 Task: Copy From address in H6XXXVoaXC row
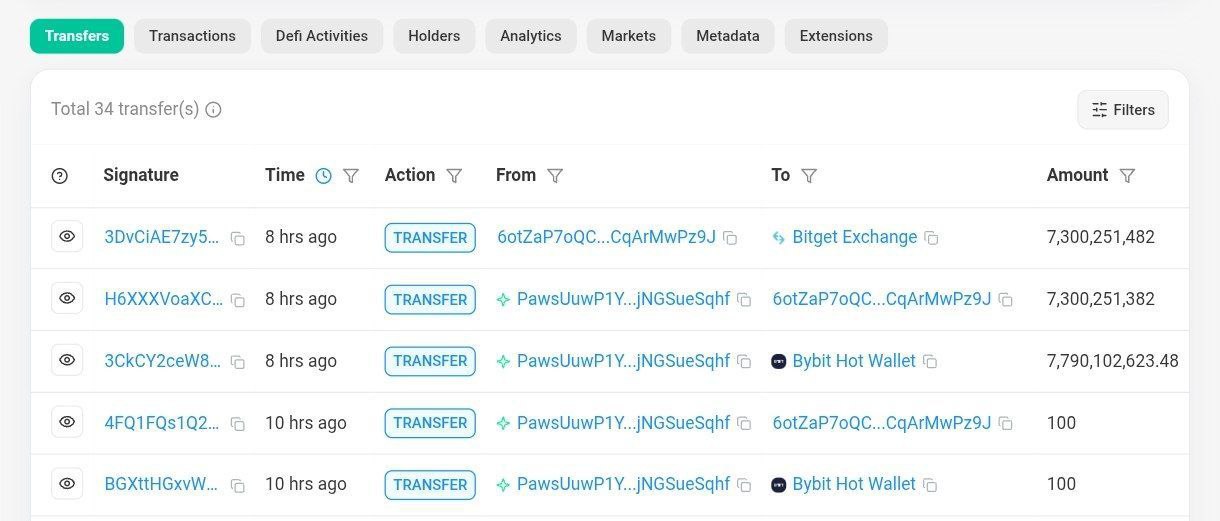click(x=744, y=300)
